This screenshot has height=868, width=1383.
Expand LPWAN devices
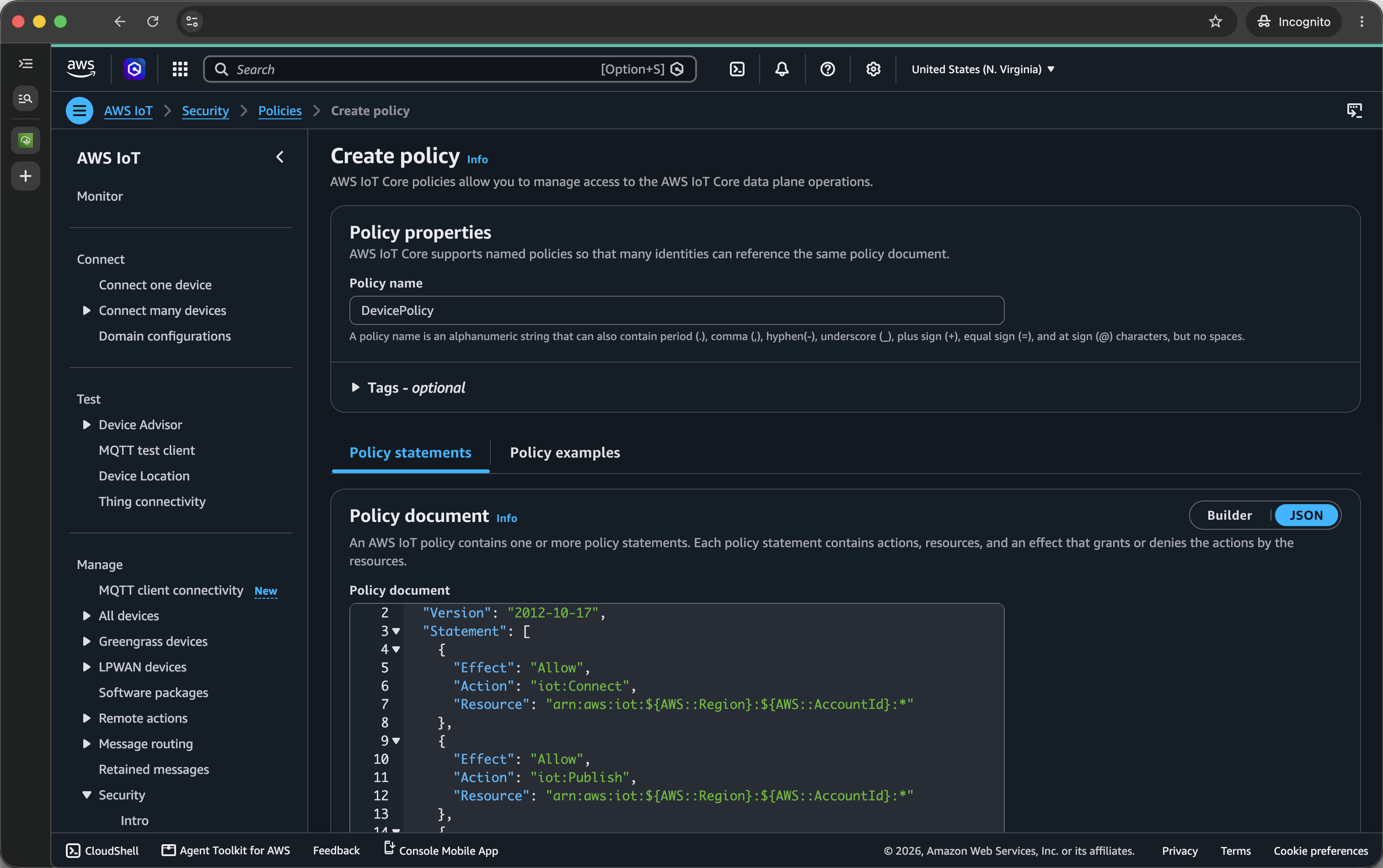(87, 667)
